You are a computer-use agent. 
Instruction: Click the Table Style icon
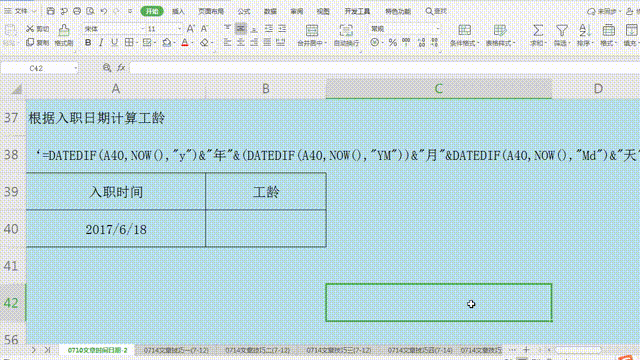coord(500,30)
